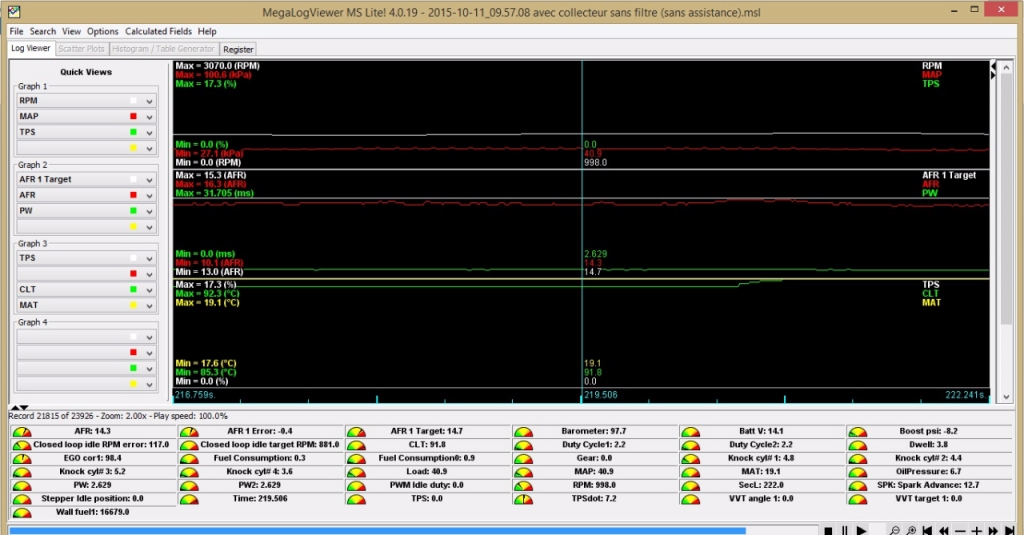Image resolution: width=1024 pixels, height=535 pixels.
Task: Click the red color swatch beside MAP
Action: (x=133, y=116)
